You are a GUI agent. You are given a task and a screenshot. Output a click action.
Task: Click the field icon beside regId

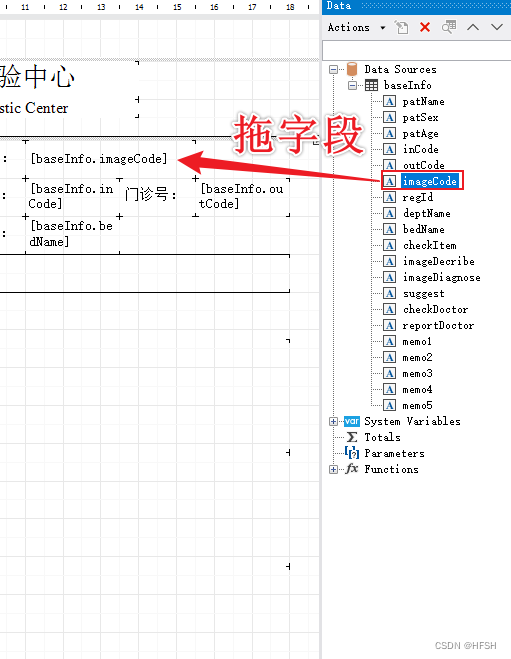tap(390, 198)
